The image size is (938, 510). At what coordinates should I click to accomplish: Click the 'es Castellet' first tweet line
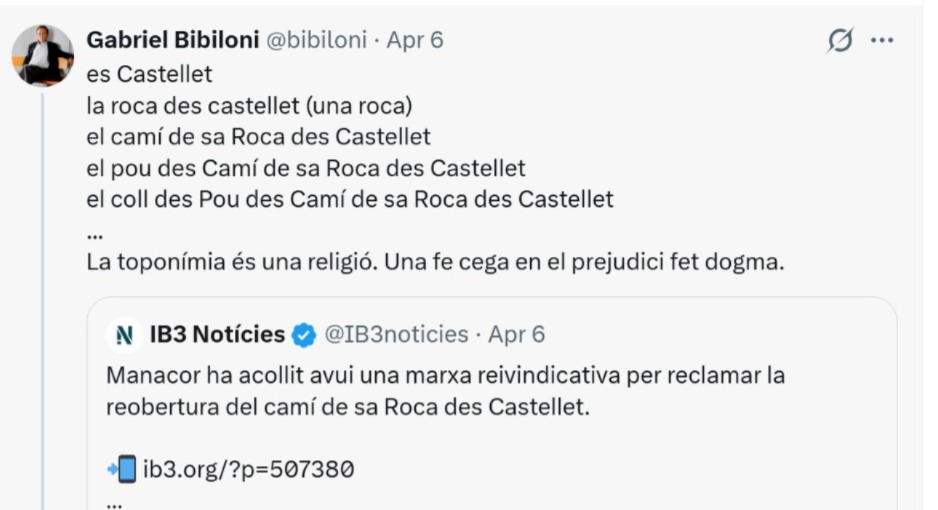click(150, 74)
